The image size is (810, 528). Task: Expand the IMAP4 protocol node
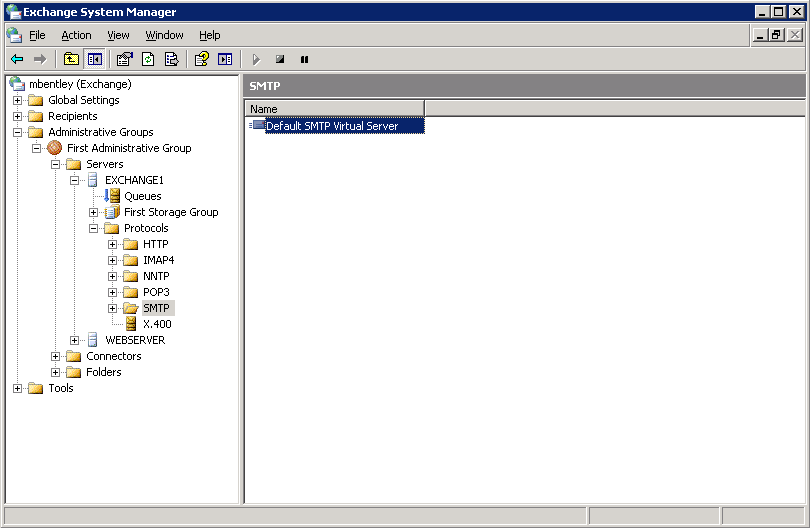click(112, 260)
